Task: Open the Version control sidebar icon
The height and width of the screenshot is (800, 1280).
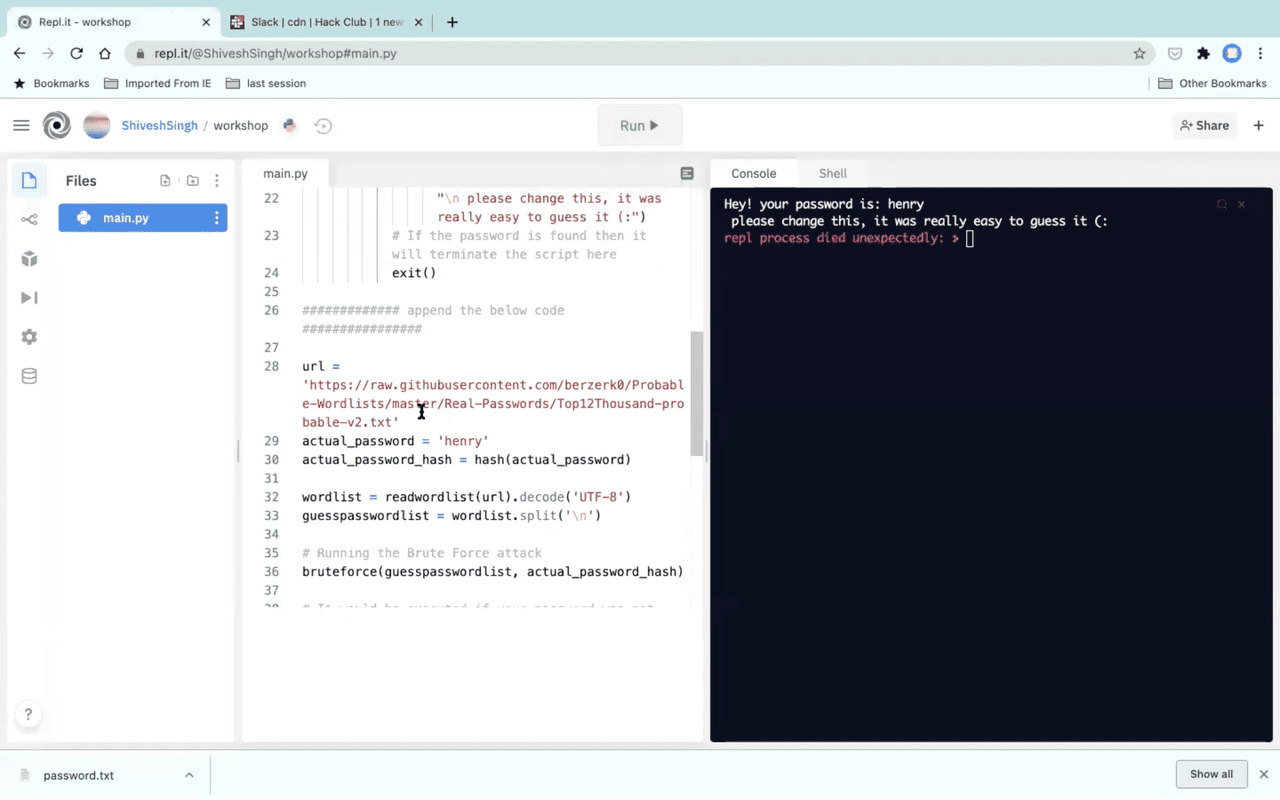Action: 29,220
